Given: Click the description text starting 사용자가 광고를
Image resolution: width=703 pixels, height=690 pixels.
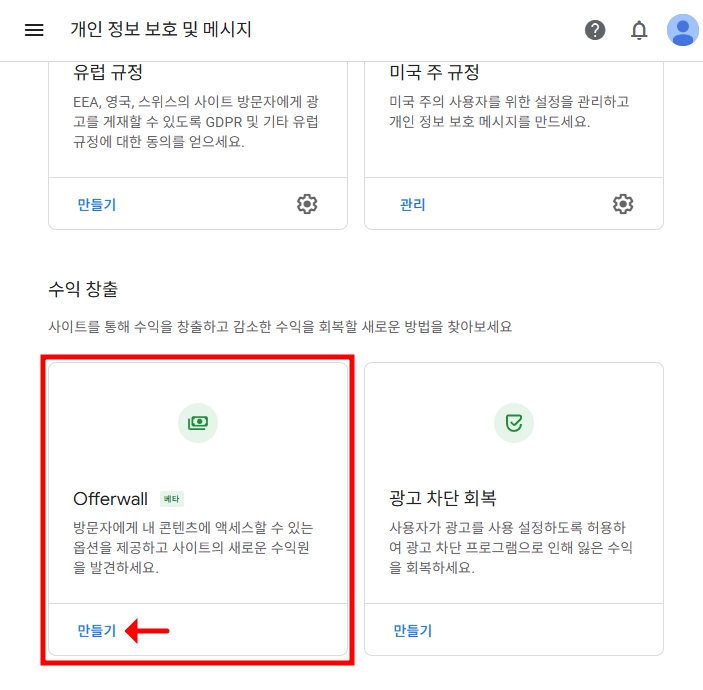Looking at the screenshot, I should [x=511, y=547].
